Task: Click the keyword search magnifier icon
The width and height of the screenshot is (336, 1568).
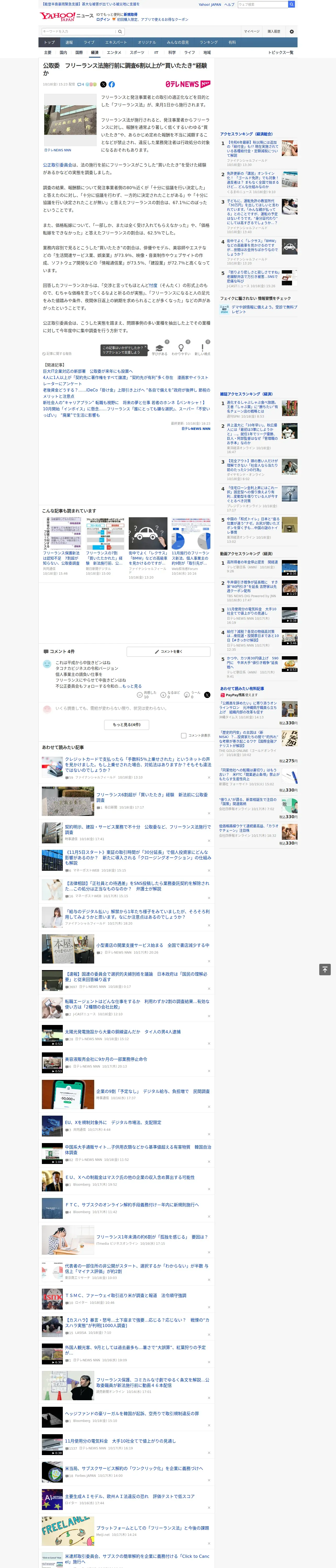Action: coord(120,32)
